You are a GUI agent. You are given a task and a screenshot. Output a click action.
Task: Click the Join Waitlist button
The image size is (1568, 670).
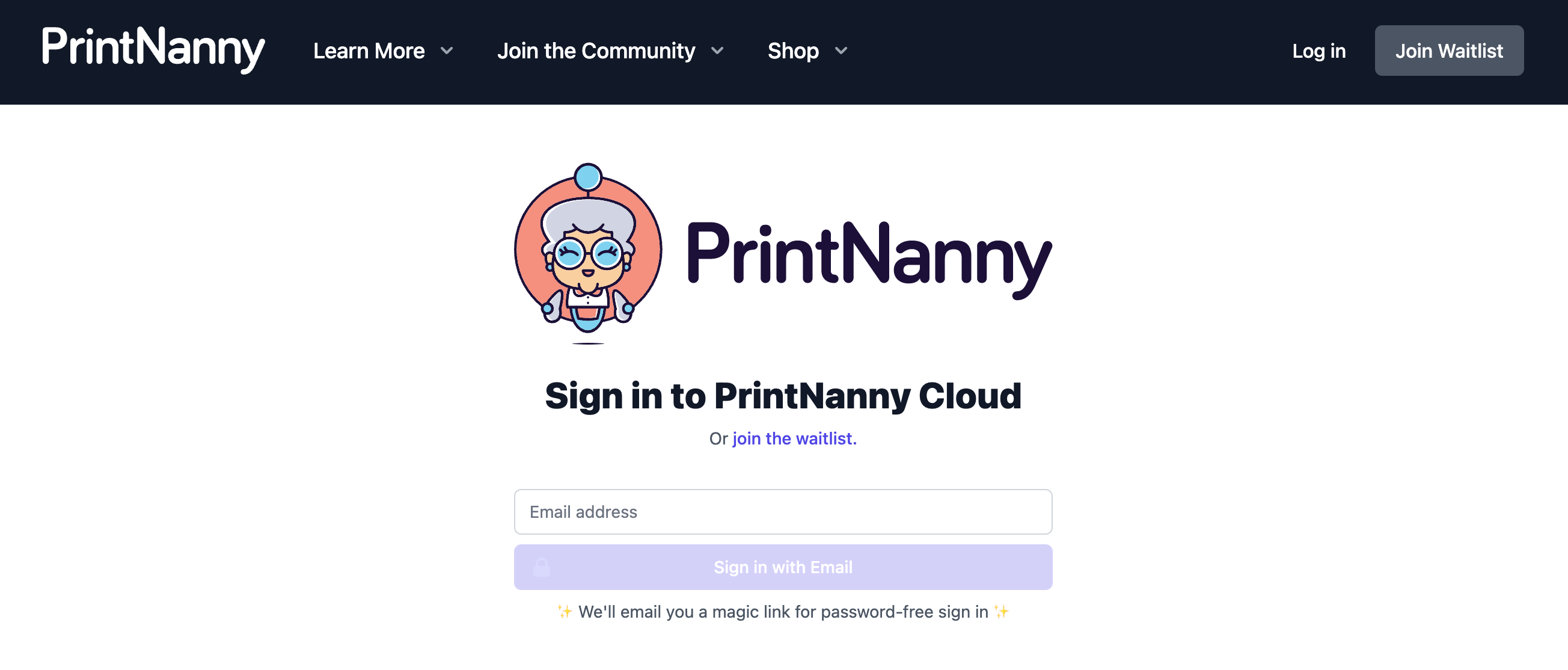pos(1449,51)
